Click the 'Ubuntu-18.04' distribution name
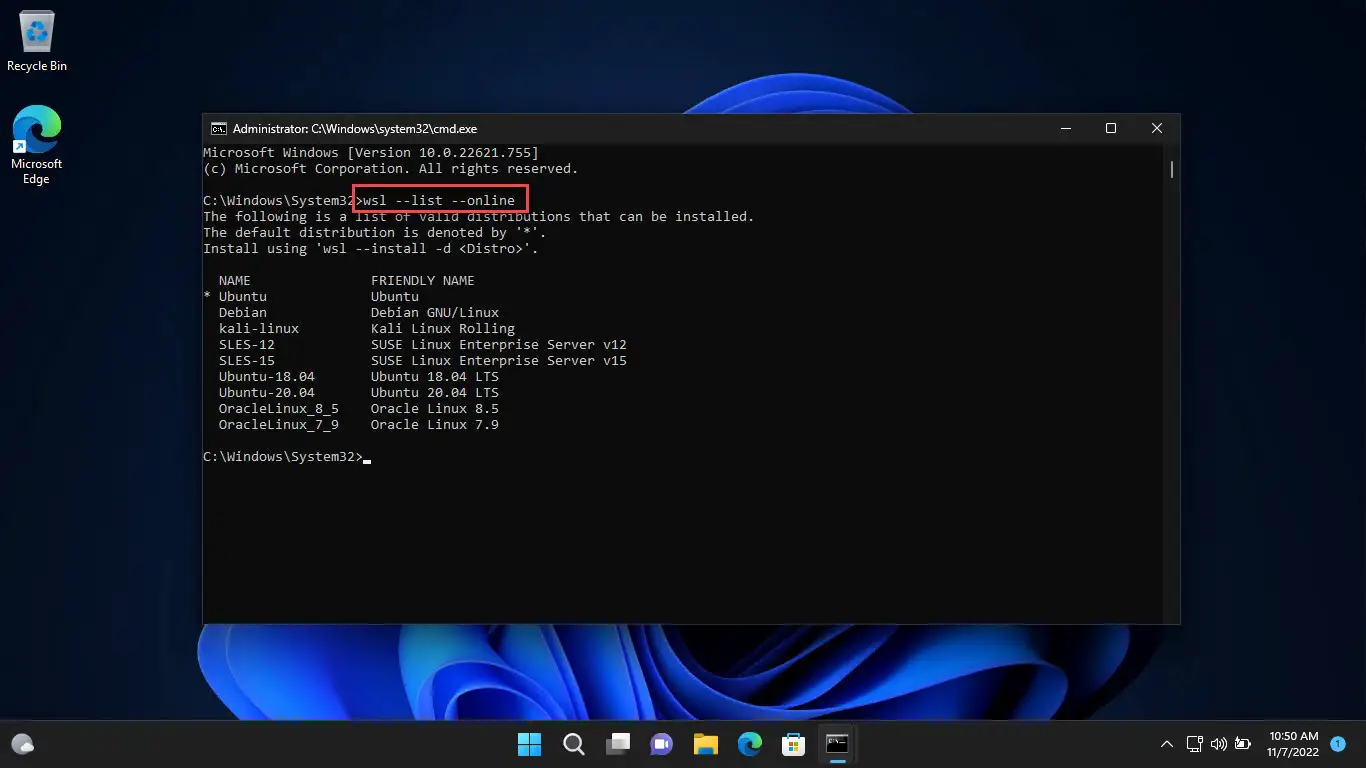1366x768 pixels. (x=267, y=377)
